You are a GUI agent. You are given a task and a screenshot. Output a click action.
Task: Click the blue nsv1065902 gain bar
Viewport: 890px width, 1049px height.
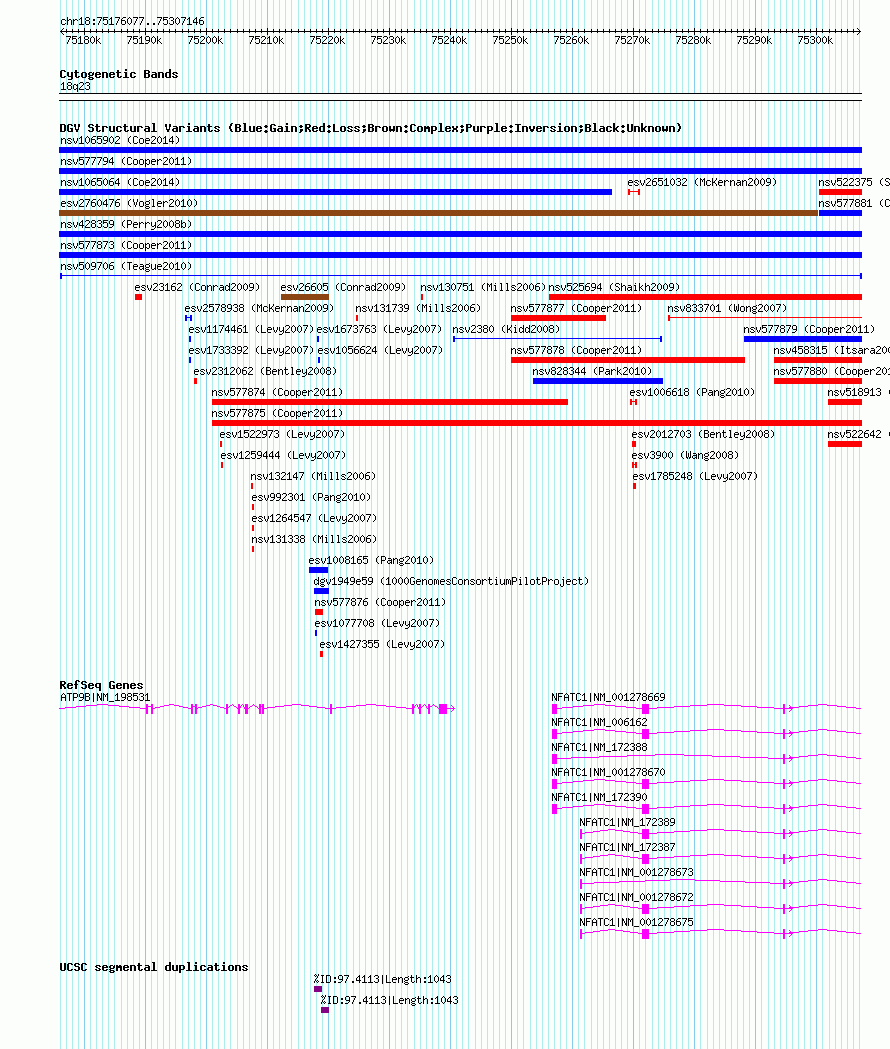pos(460,150)
